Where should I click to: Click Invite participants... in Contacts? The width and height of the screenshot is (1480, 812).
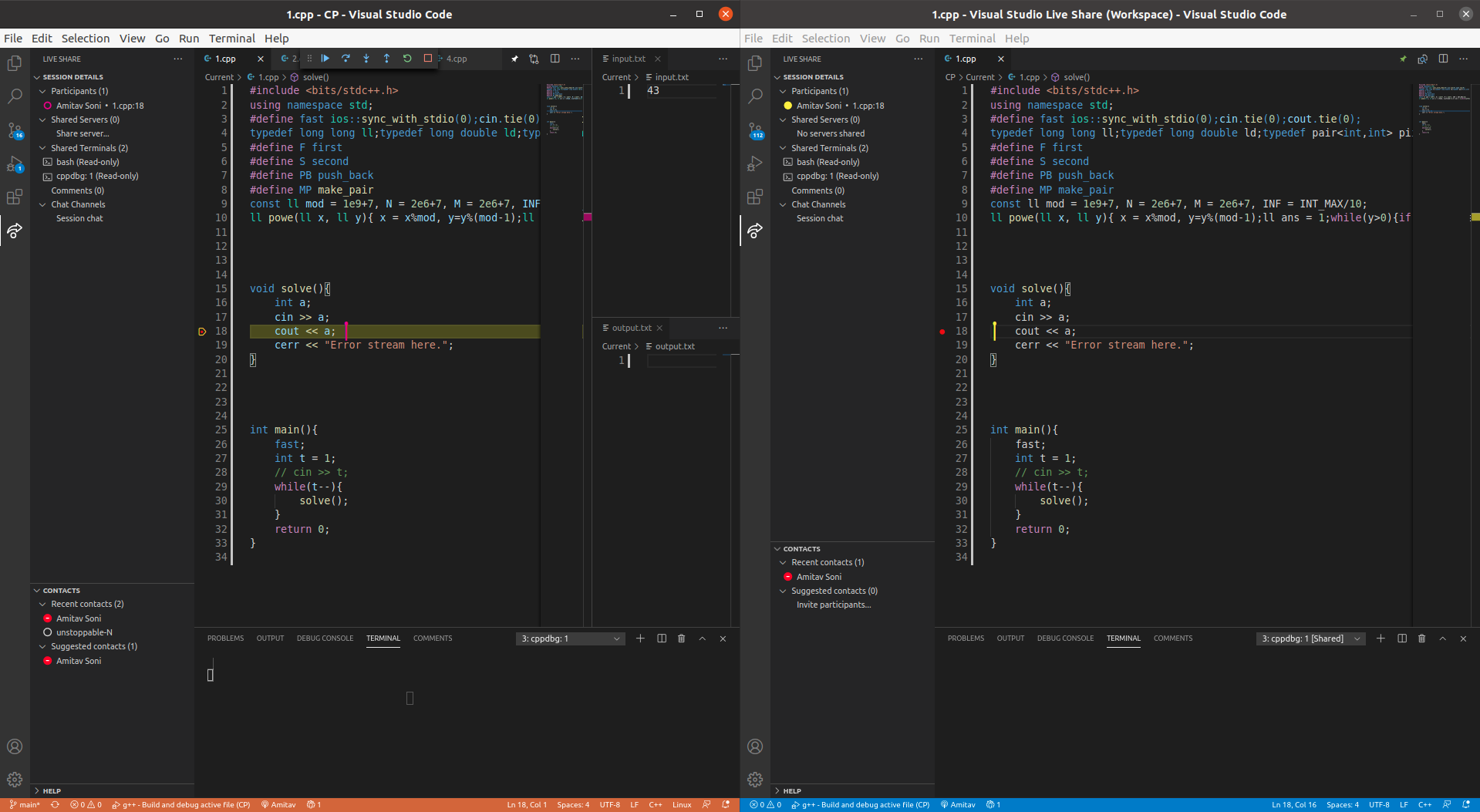834,605
